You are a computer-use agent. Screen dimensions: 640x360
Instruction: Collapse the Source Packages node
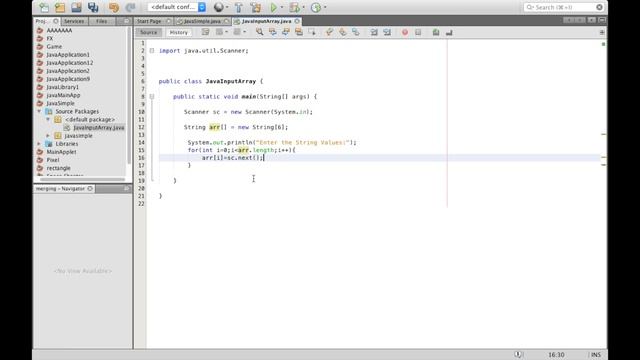(x=40, y=111)
